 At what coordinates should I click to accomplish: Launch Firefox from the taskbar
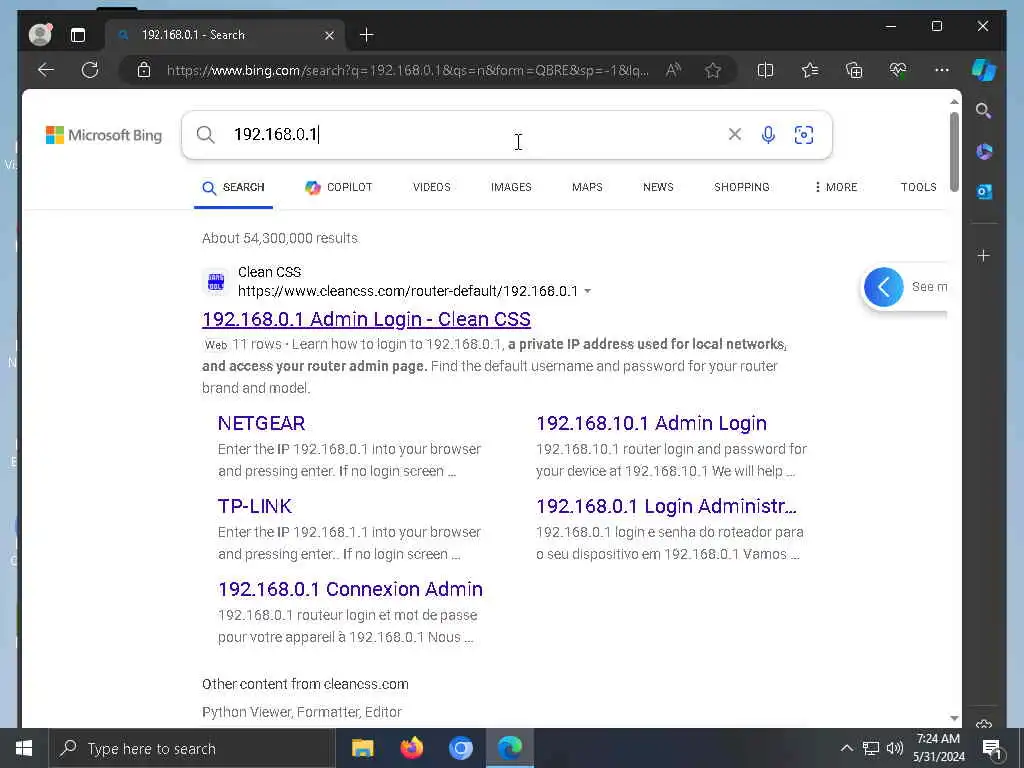[x=411, y=748]
